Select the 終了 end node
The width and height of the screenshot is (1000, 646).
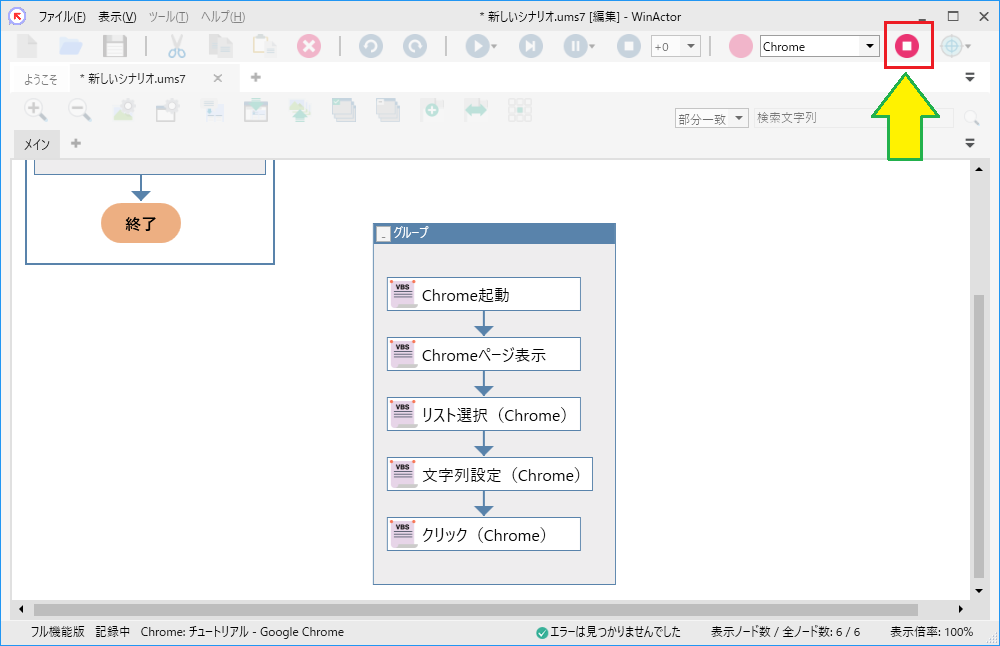[x=141, y=223]
